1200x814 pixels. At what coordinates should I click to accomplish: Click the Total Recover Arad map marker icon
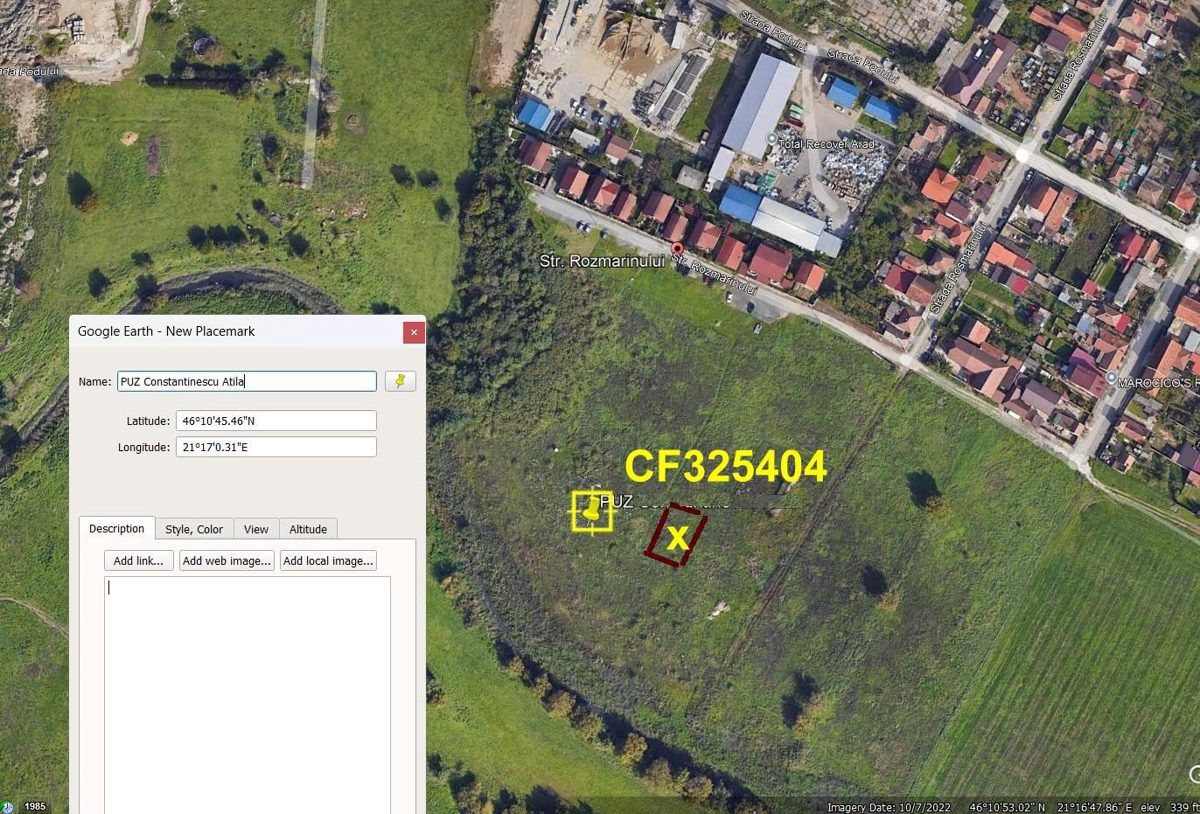coord(771,137)
